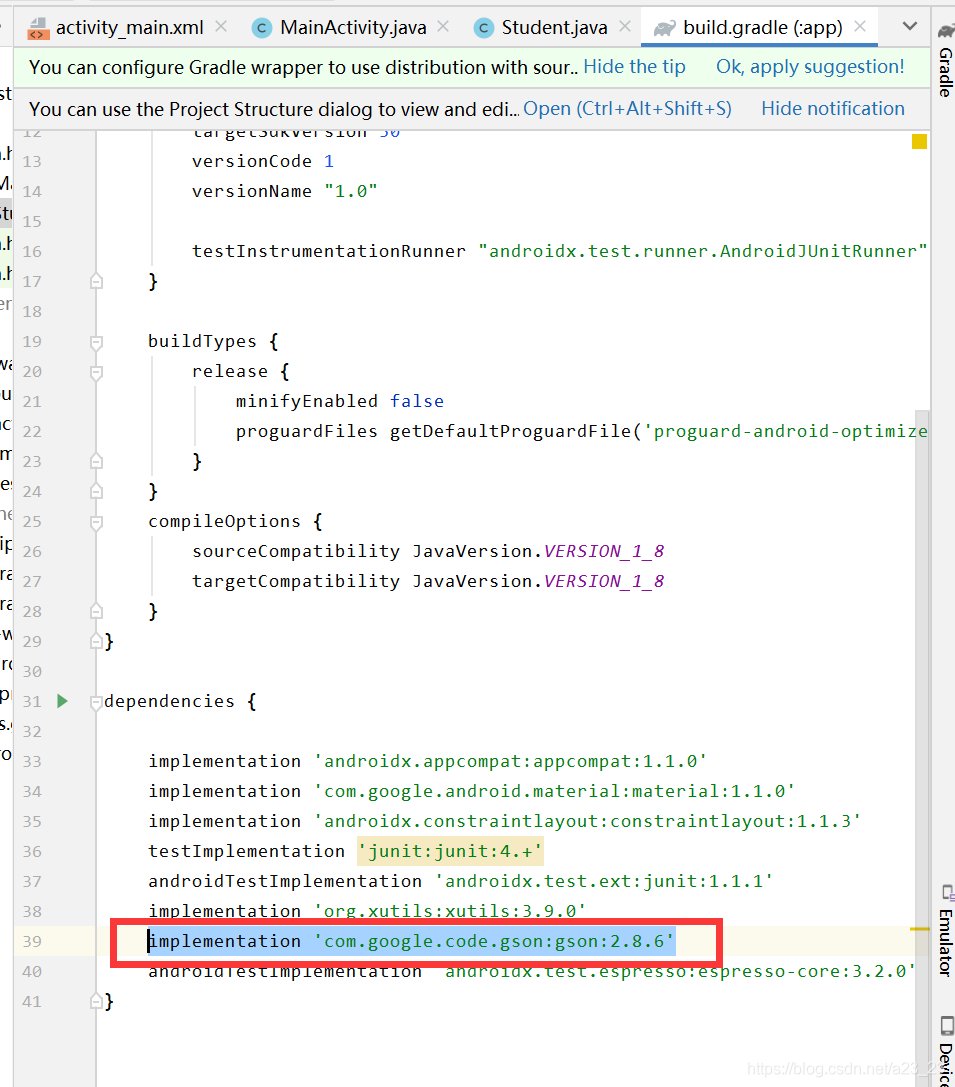Click the editor vertical scrollbar
The image size is (955, 1087).
tap(922, 747)
